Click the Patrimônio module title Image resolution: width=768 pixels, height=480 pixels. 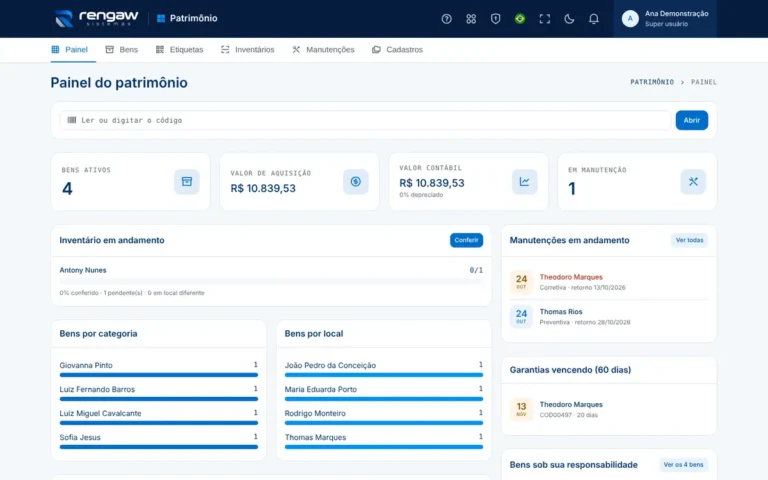pos(193,18)
